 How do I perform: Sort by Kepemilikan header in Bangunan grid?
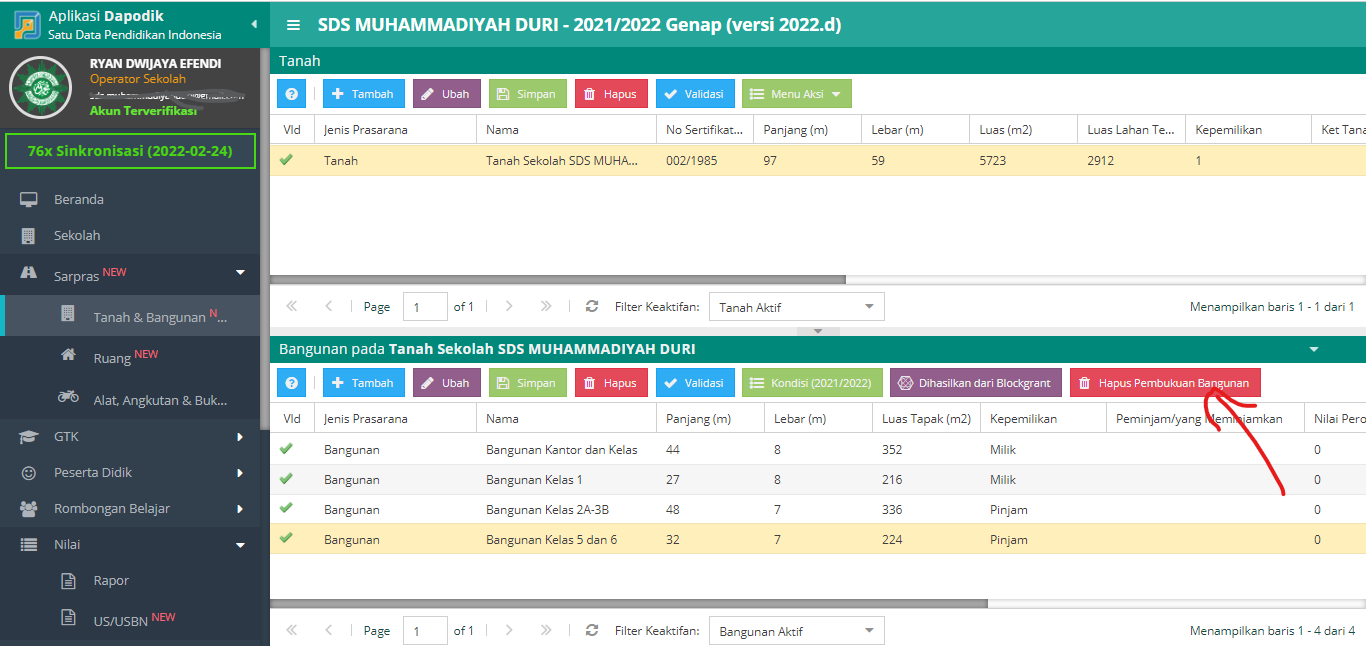point(1042,419)
